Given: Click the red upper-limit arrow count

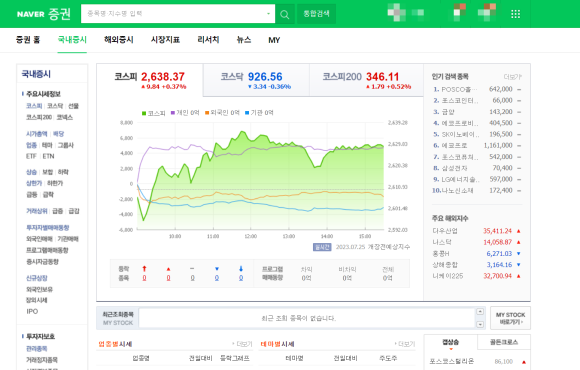Looking at the screenshot, I should pyautogui.click(x=144, y=278).
